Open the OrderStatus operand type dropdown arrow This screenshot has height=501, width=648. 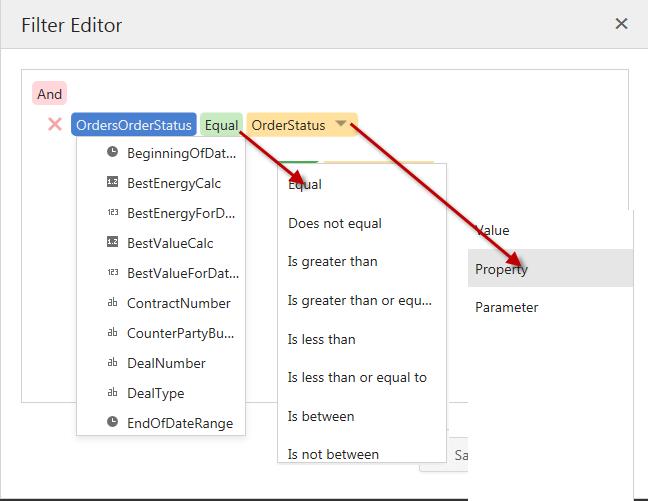(342, 125)
